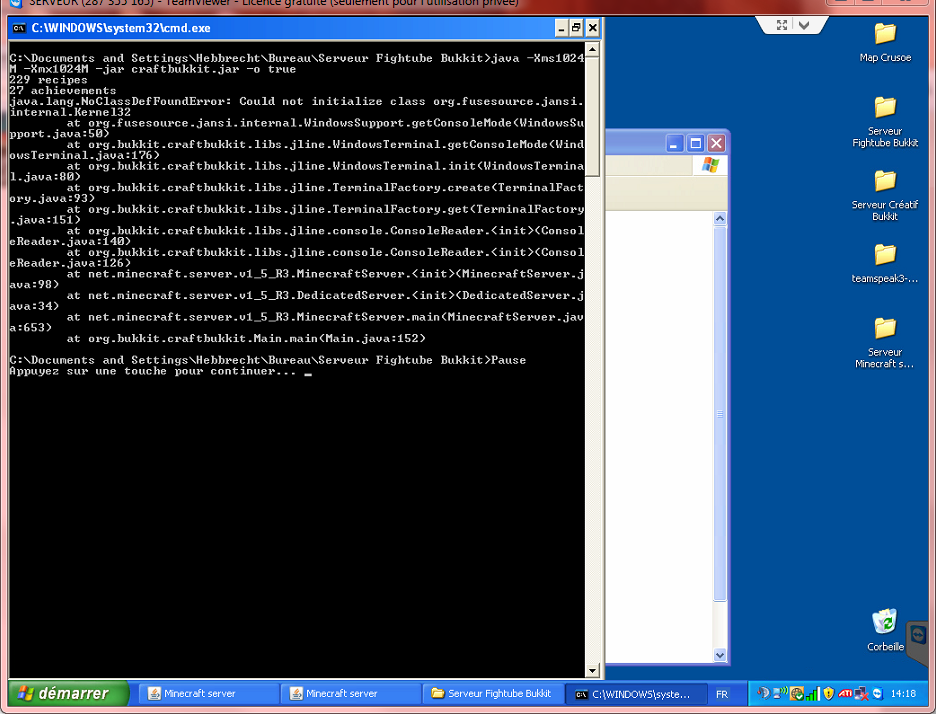Click the Windows flag logo in background window
Viewport: 936px width, 714px height.
[710, 165]
